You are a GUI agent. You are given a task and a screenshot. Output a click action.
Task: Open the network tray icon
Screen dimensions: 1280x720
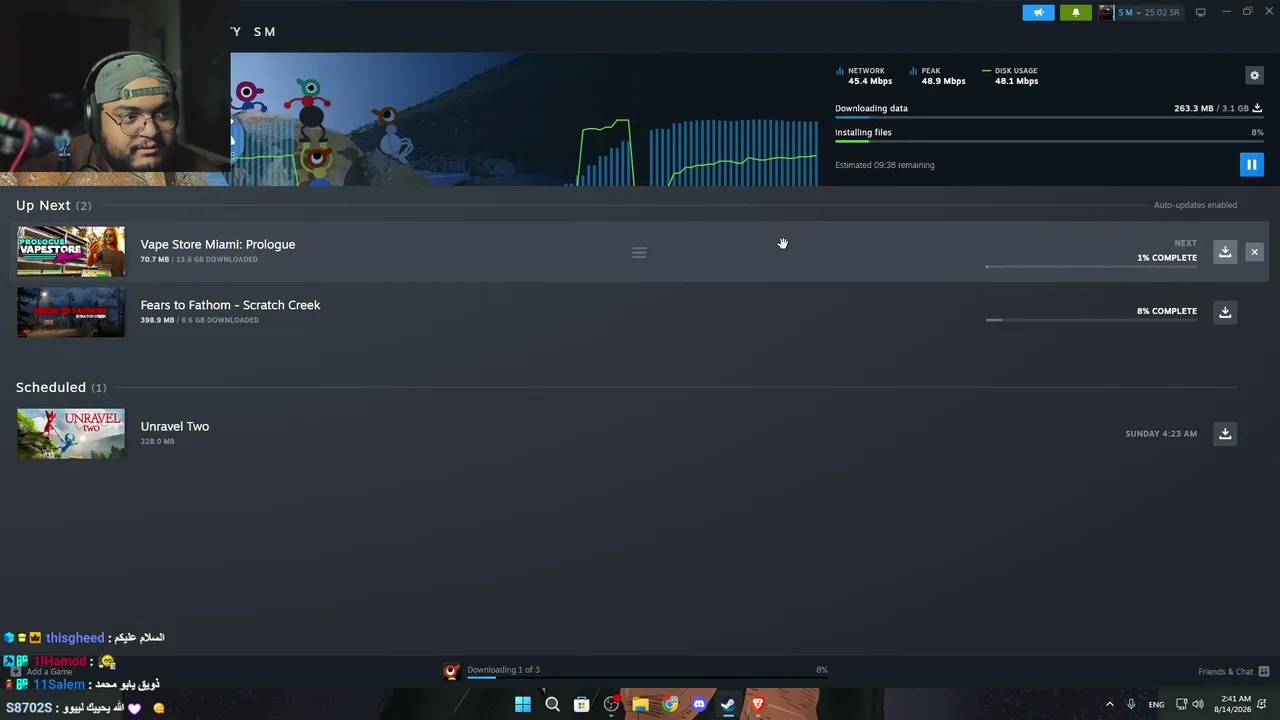1181,705
